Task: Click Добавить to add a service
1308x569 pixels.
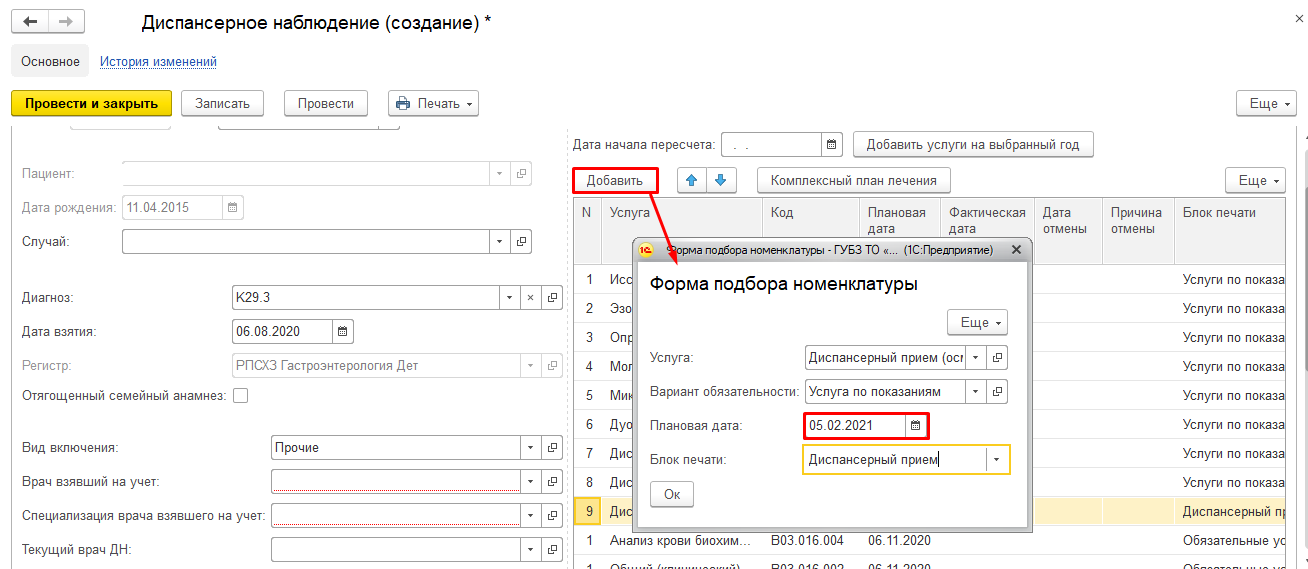Action: point(615,180)
